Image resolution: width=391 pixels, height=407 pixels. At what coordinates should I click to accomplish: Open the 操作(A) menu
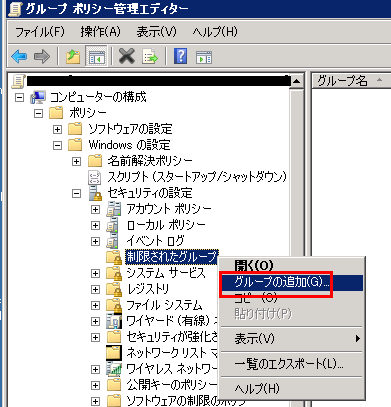[x=100, y=32]
